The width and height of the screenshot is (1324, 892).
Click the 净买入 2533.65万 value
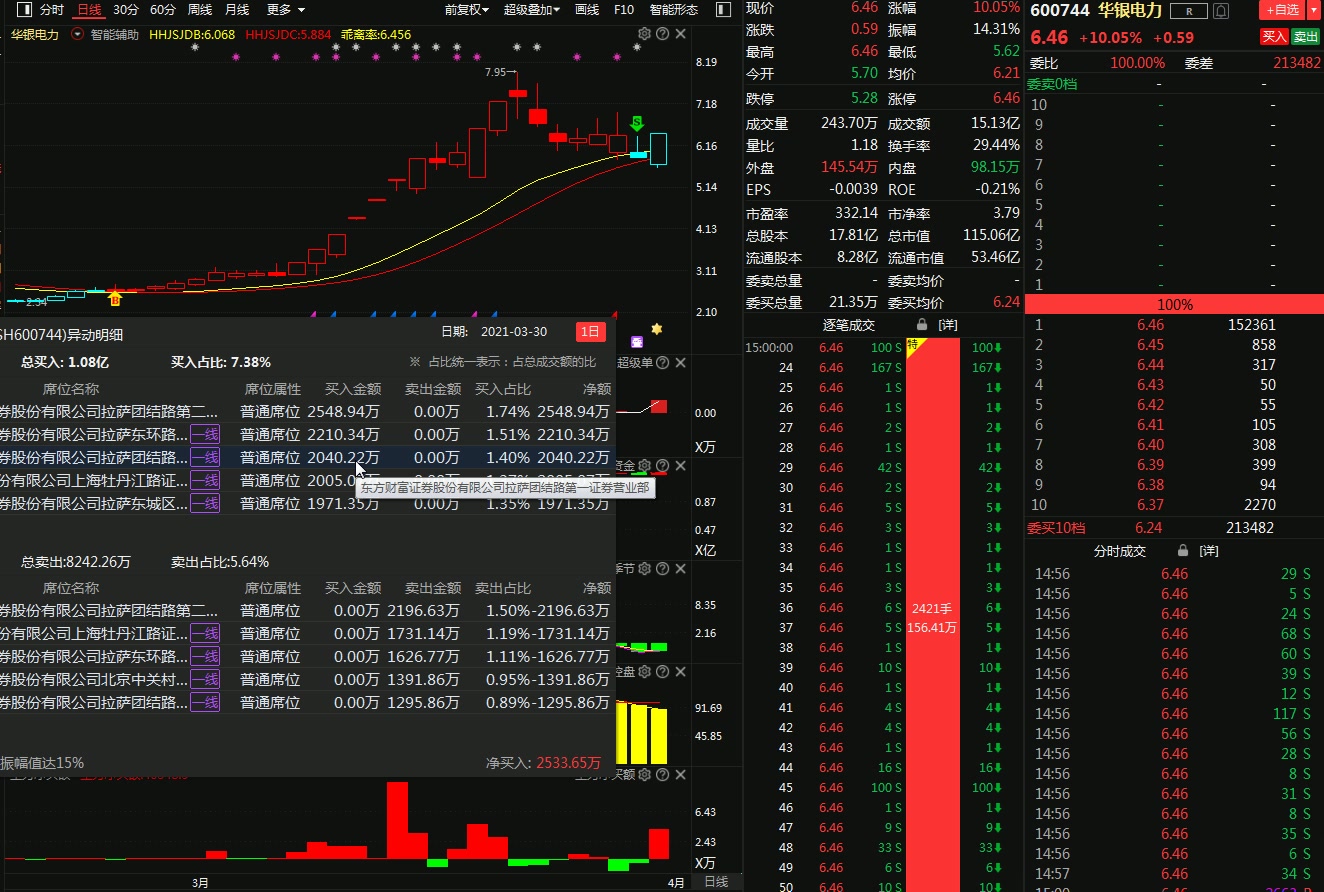(569, 763)
